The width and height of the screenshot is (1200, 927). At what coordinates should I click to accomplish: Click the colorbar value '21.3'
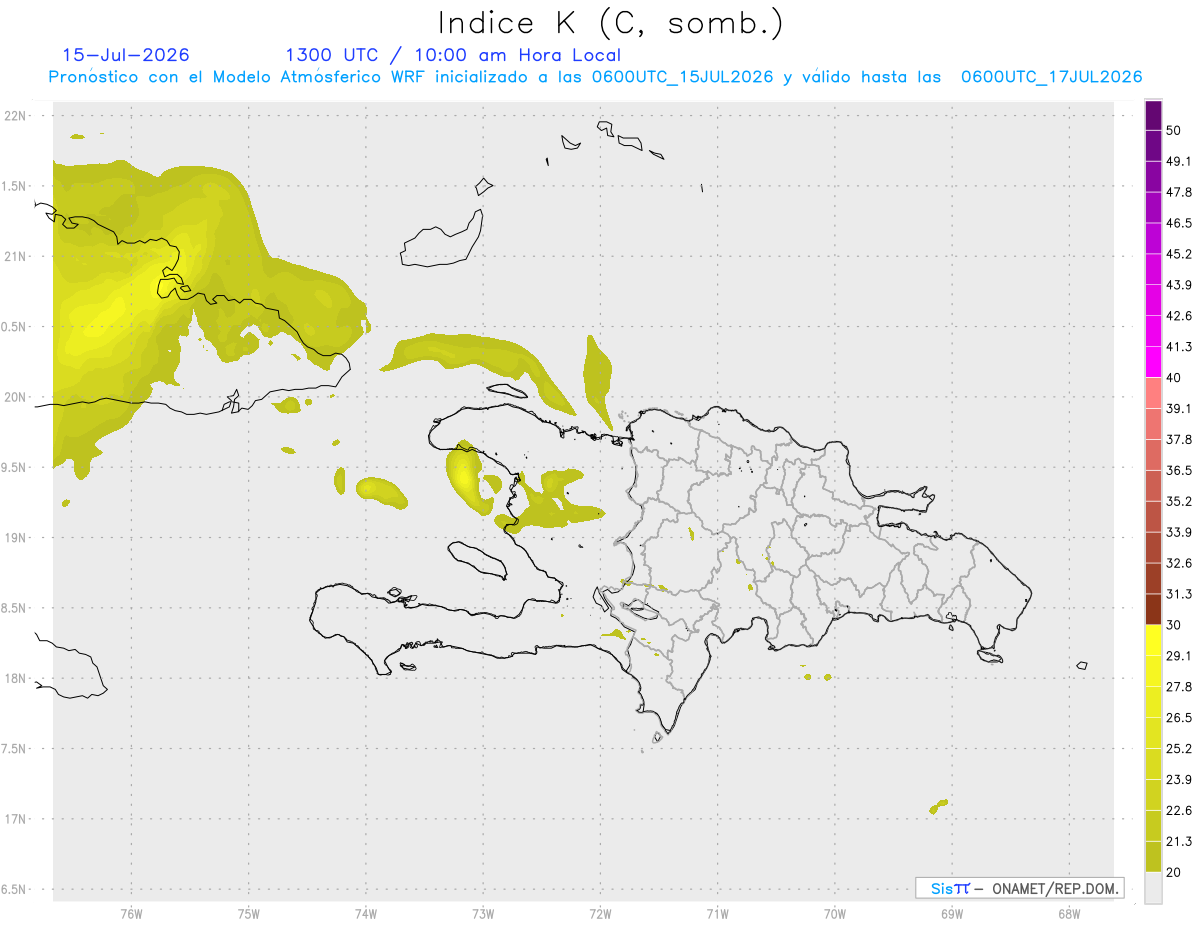point(1179,842)
